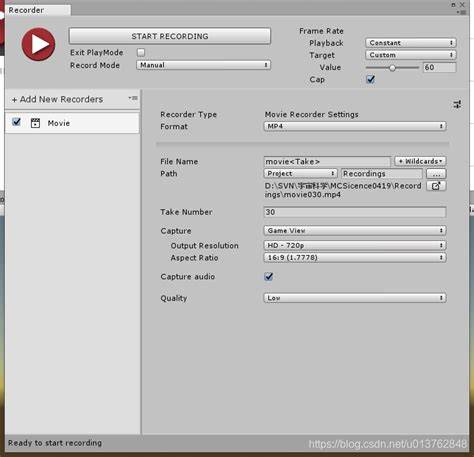Toggle Movie recorder enabled checkbox
Screen dimensions: 474x457
16,122
